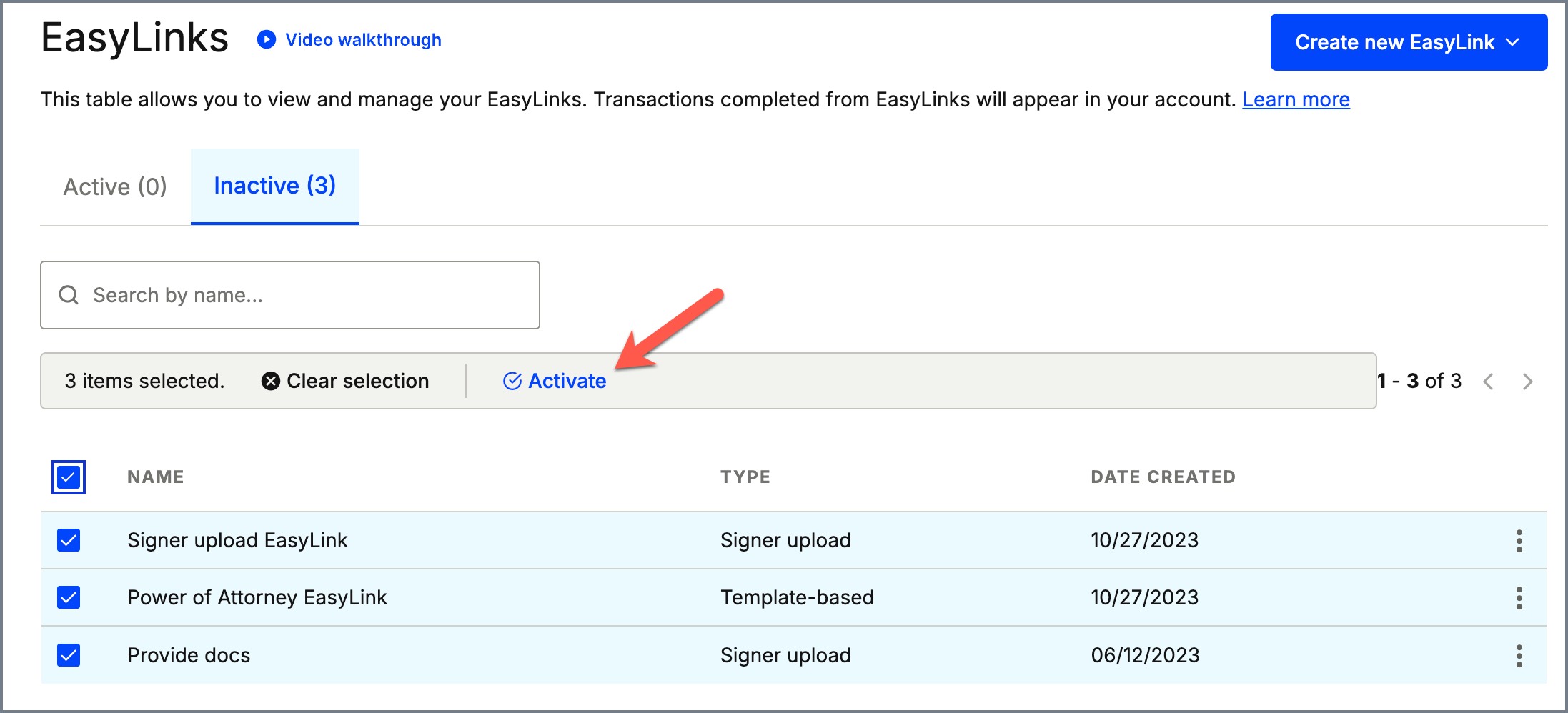
Task: Sort by the DATE CREATED column header
Action: tap(1163, 477)
